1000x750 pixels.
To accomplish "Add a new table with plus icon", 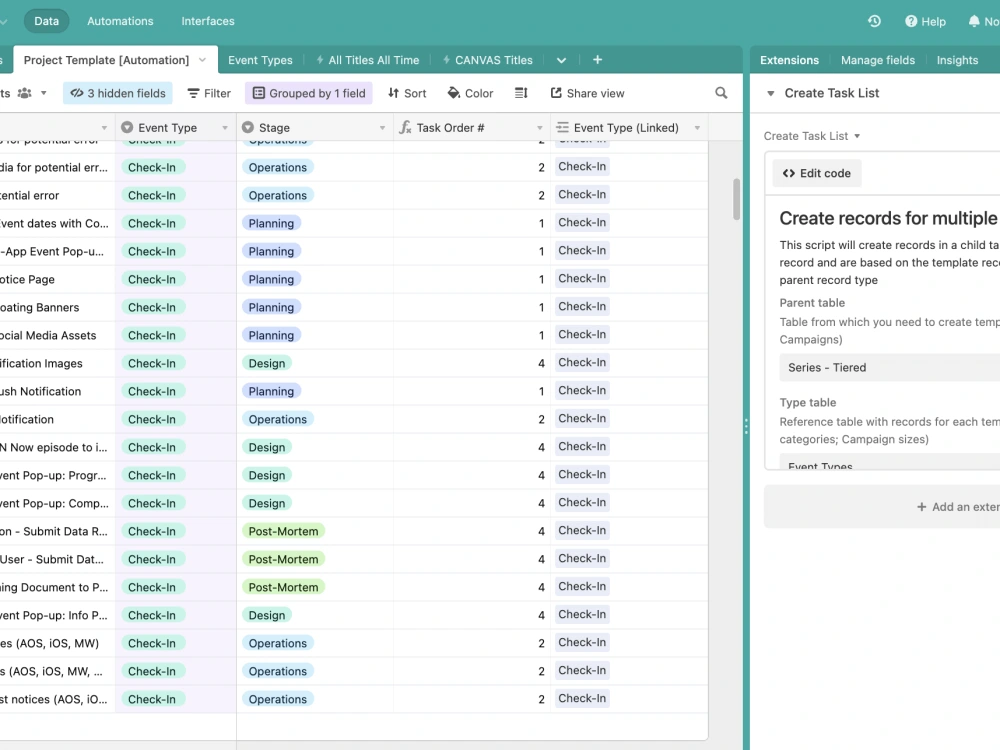I will coord(598,59).
